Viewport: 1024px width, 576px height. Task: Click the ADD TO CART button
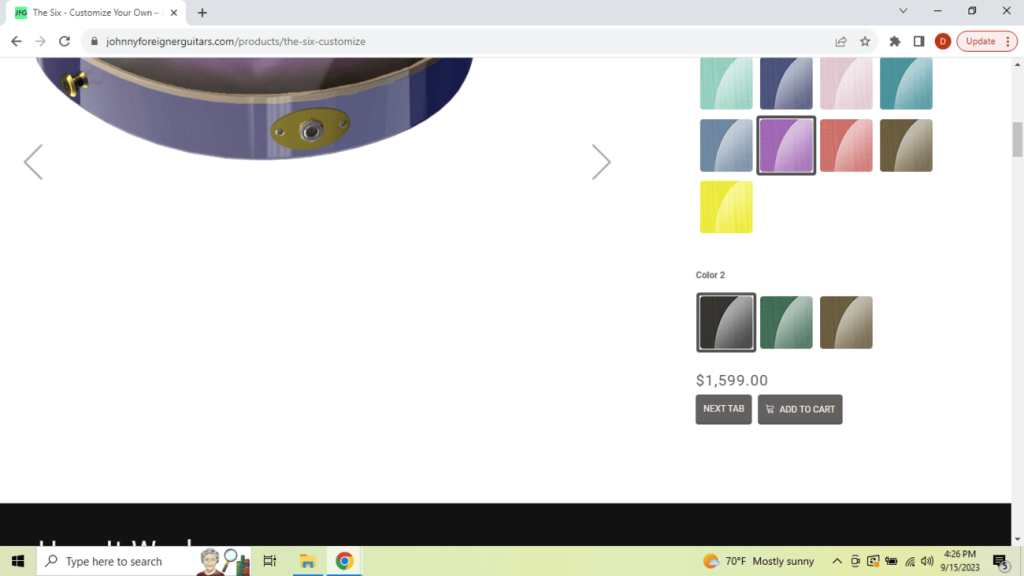click(800, 409)
